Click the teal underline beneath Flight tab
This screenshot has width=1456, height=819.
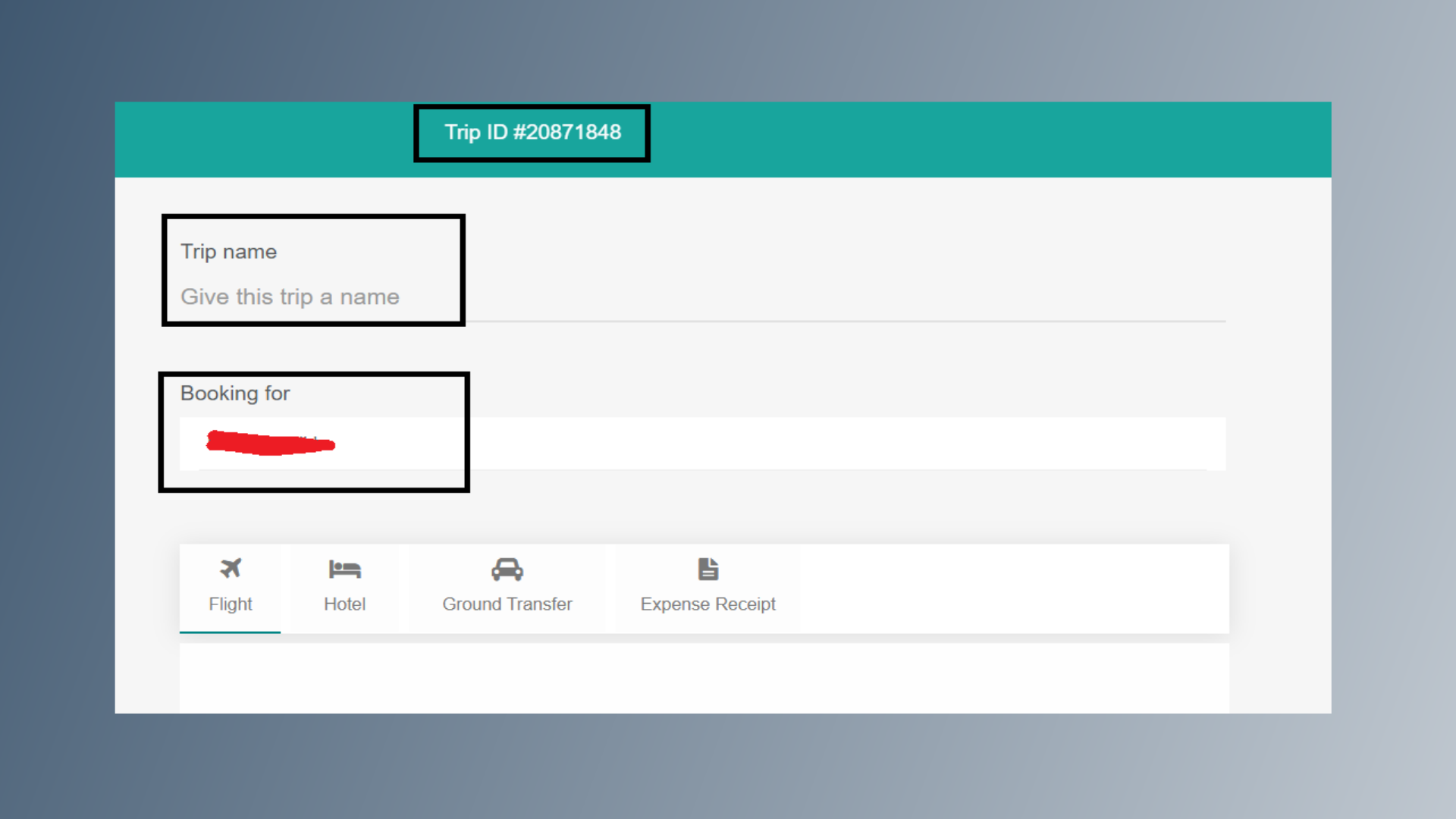click(x=230, y=632)
